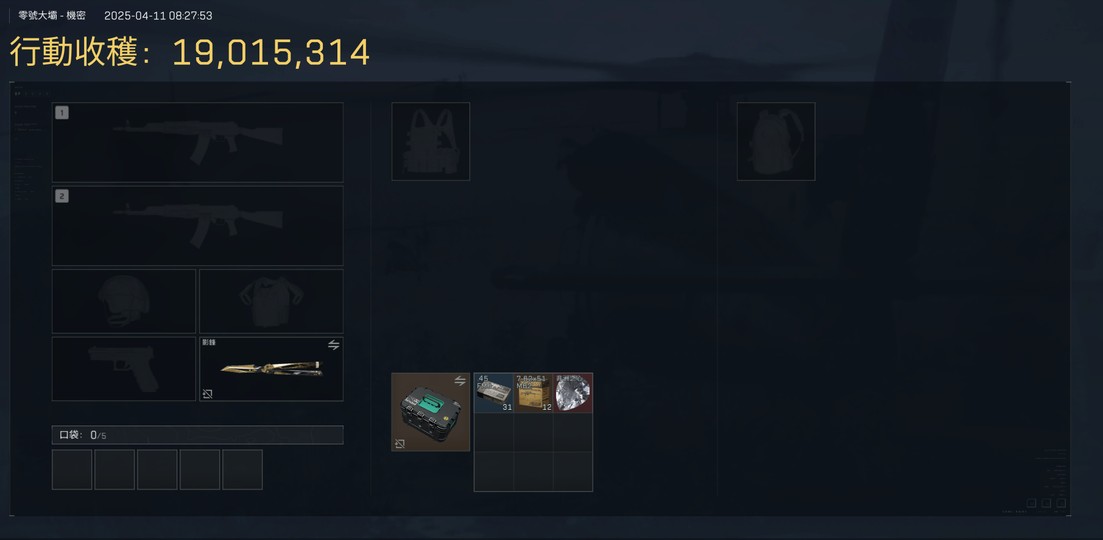The image size is (1103, 540).
Task: Click the first empty pocket slot
Action: (72, 470)
